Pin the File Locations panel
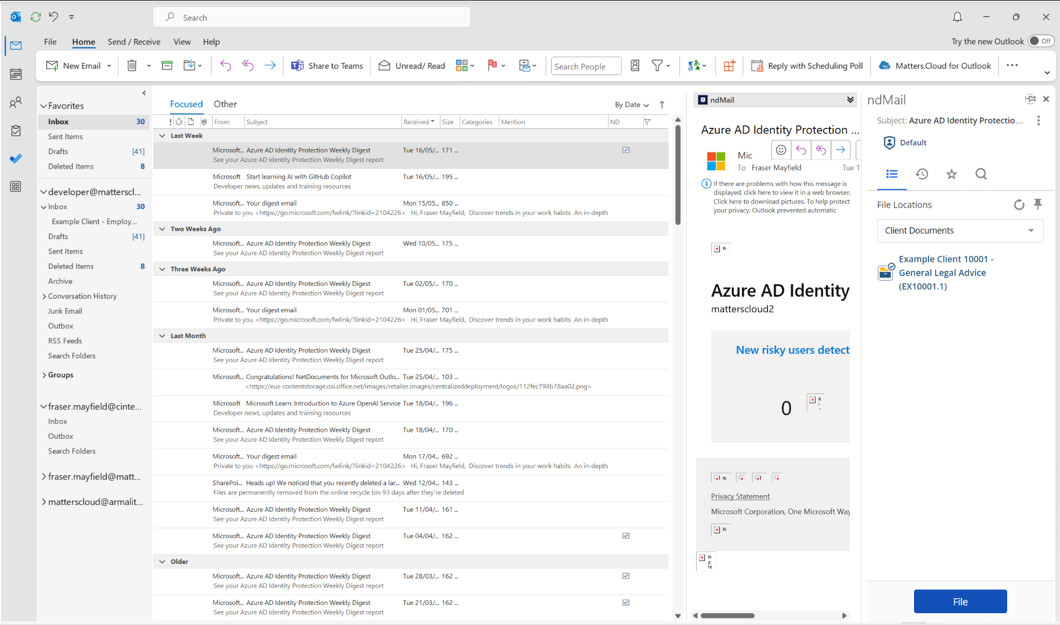 1038,205
